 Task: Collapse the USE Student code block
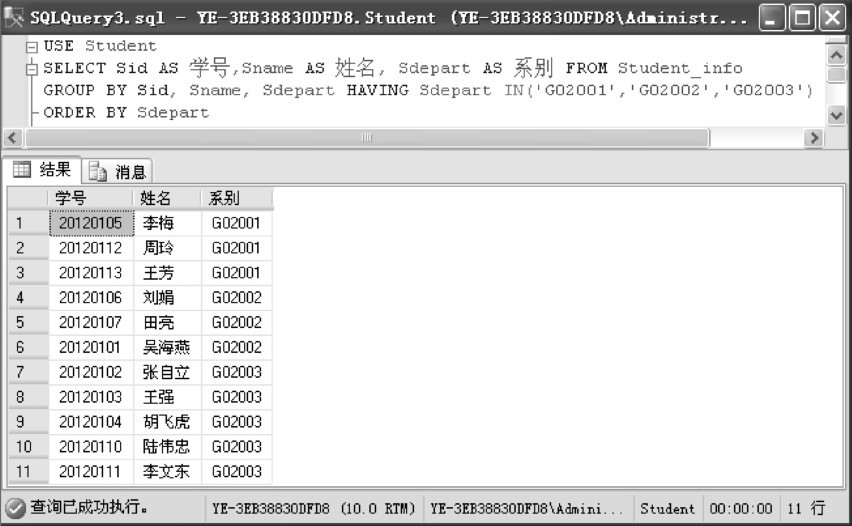(x=32, y=47)
